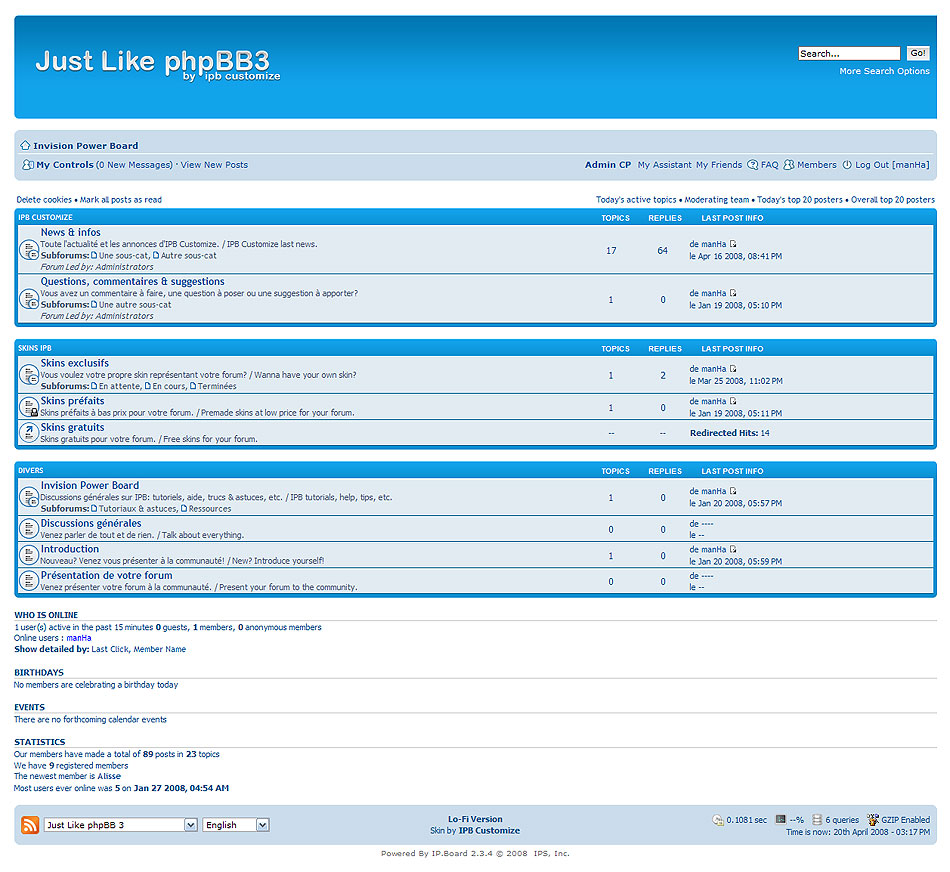Screen dimensions: 950x872
Task: Click the Search input field
Action: point(849,53)
